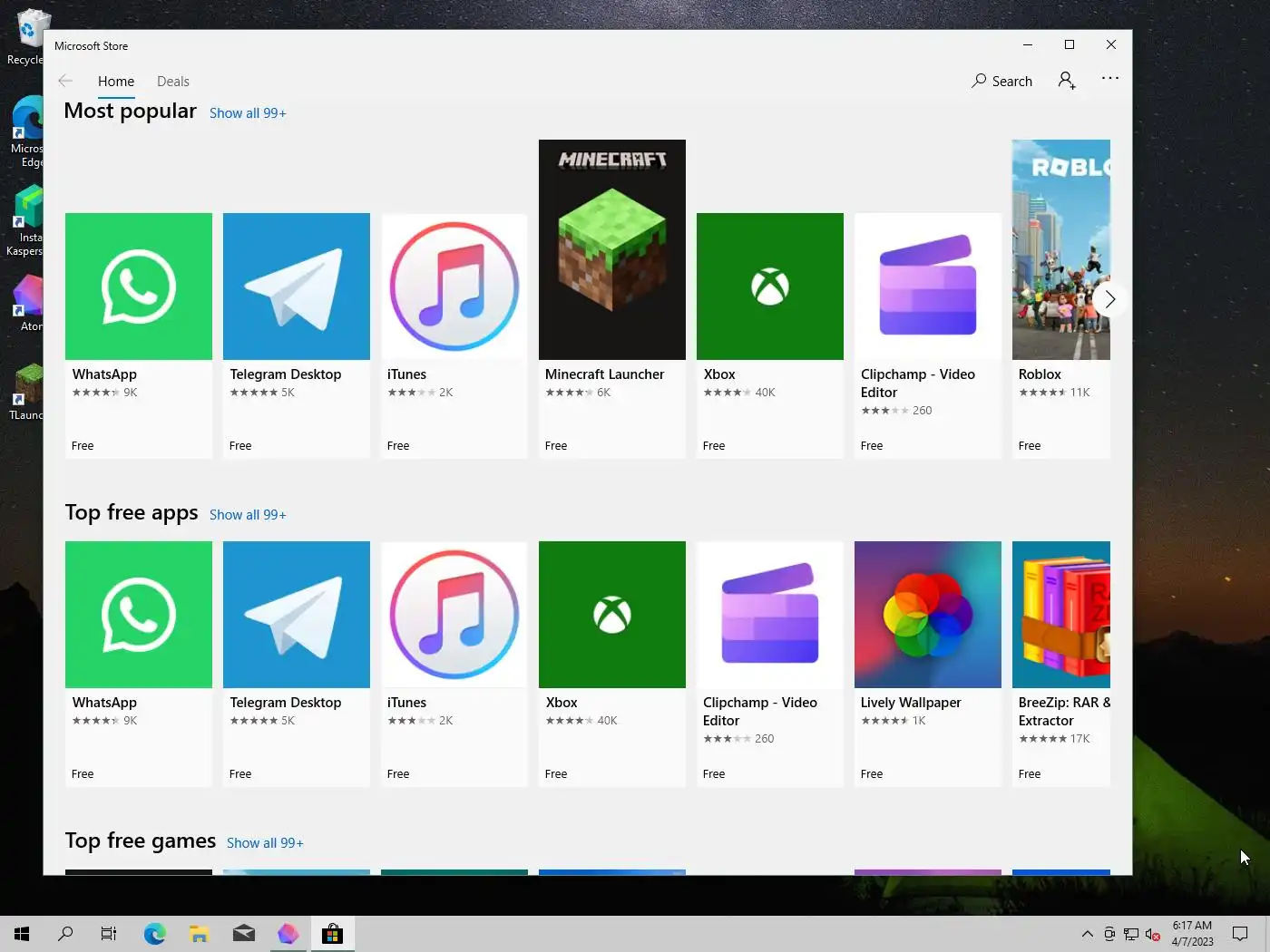Click the Most popular heading
Image resolution: width=1270 pixels, height=952 pixels.
(131, 111)
